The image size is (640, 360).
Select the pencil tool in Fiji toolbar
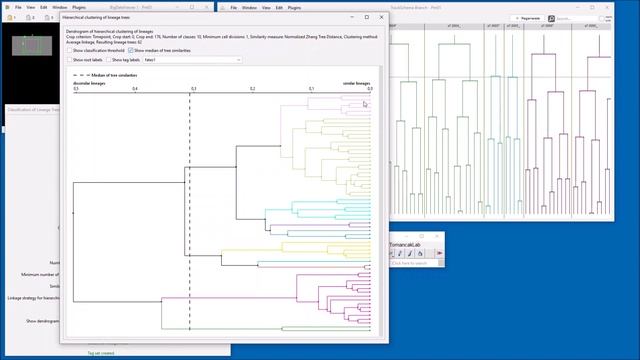click(400, 253)
